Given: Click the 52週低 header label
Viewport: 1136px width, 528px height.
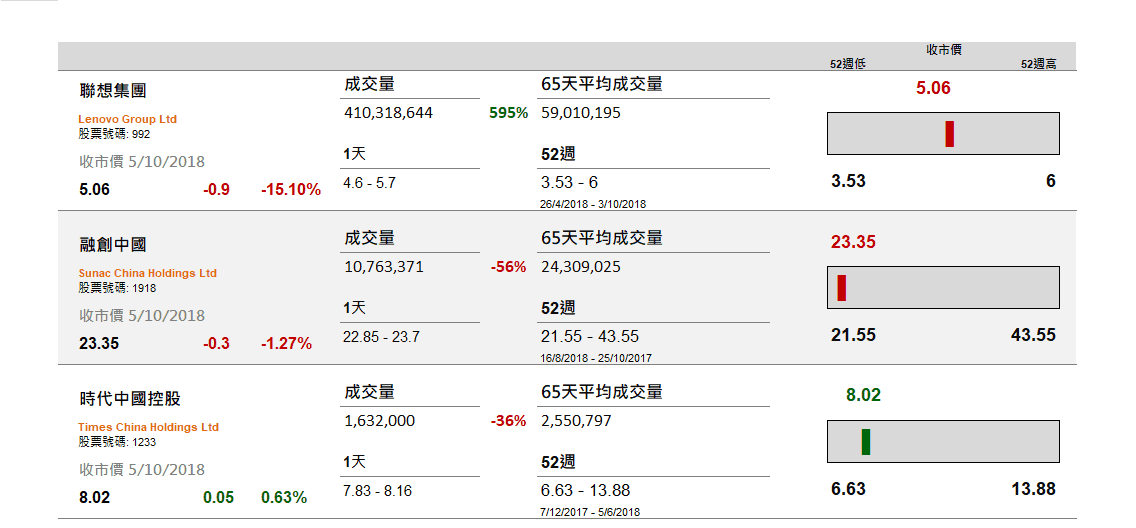Looking at the screenshot, I should click(x=847, y=64).
